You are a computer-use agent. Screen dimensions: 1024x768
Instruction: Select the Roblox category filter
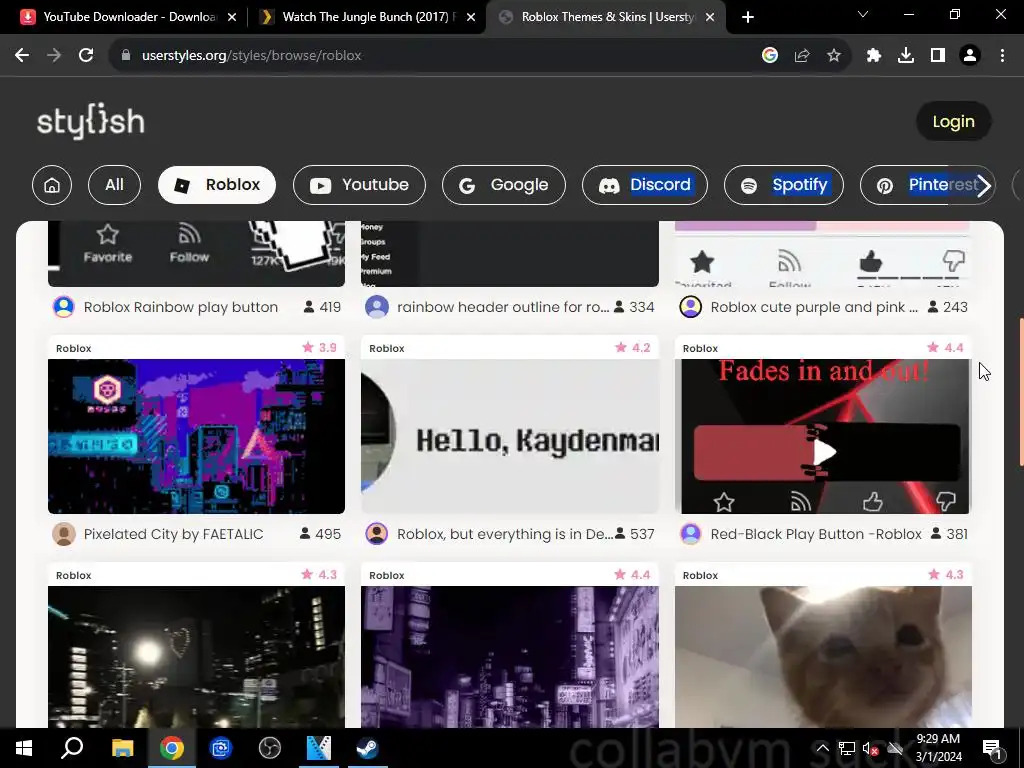[217, 185]
